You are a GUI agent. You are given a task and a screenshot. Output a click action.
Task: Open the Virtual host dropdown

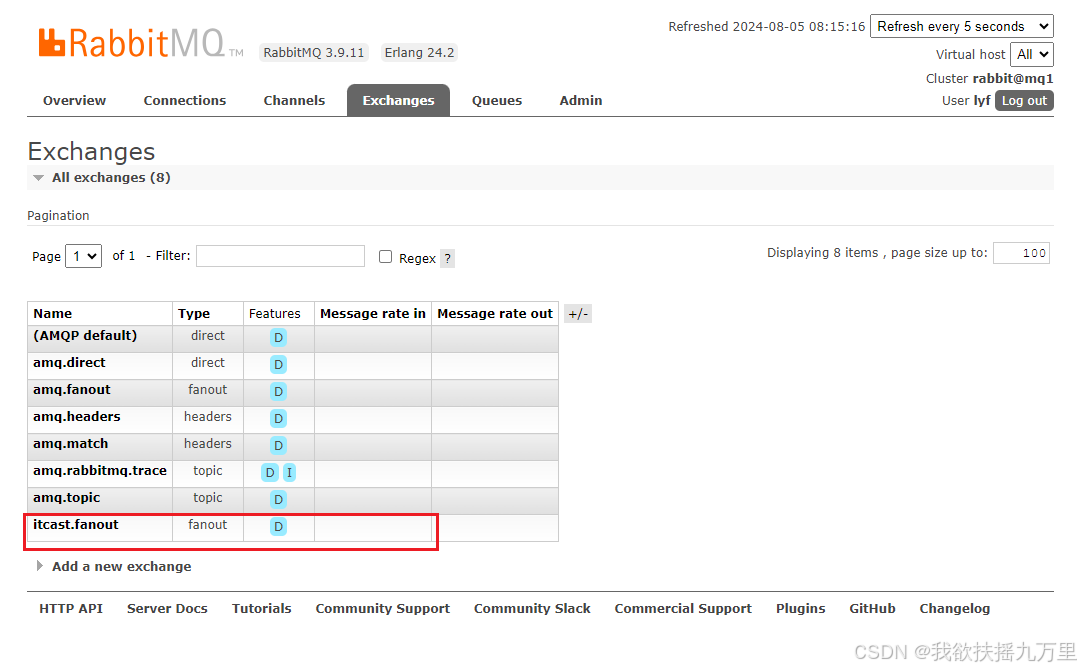pos(1031,54)
